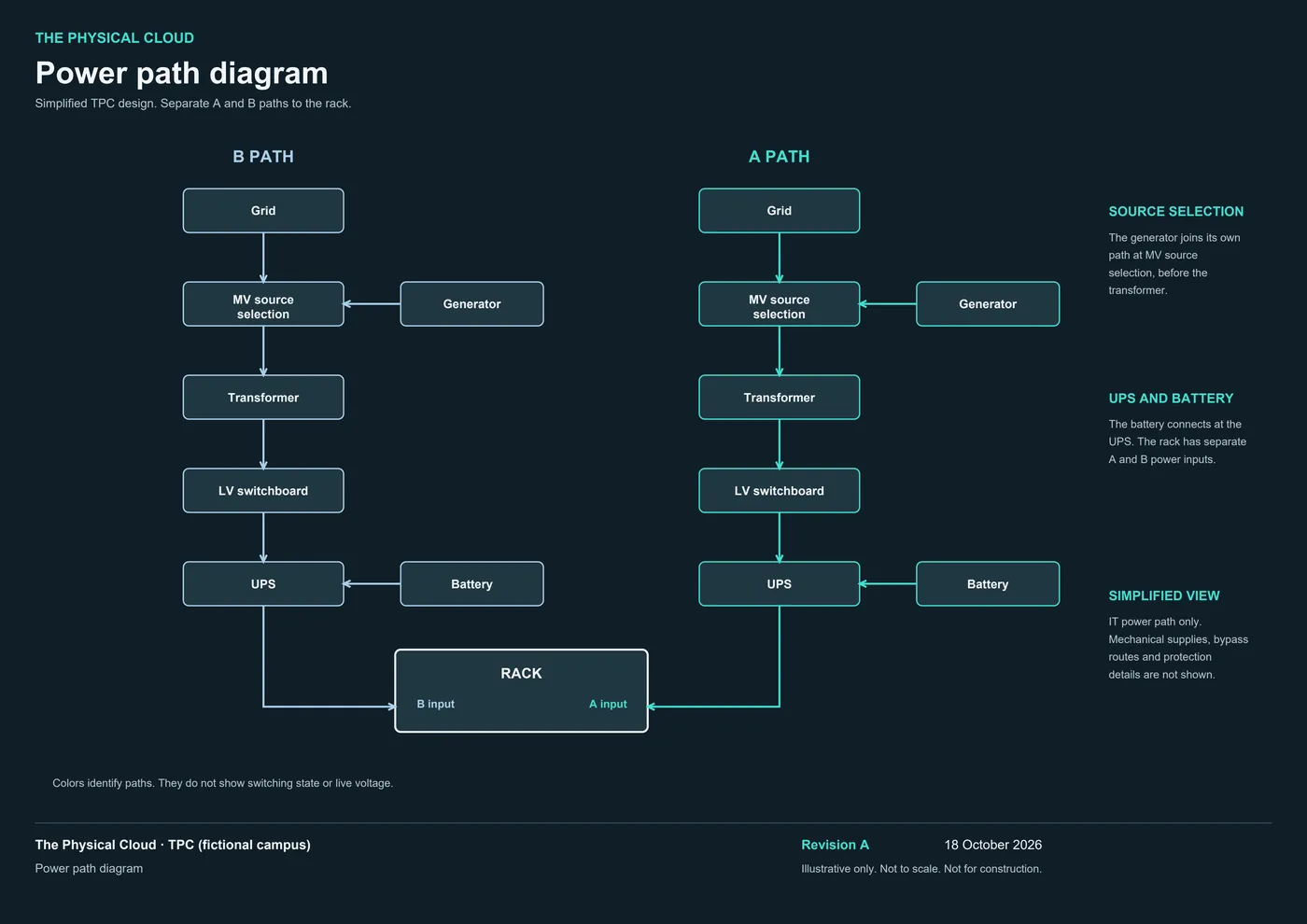Image resolution: width=1307 pixels, height=924 pixels.
Task: Click the Grid box in the B path
Action: [x=263, y=211]
